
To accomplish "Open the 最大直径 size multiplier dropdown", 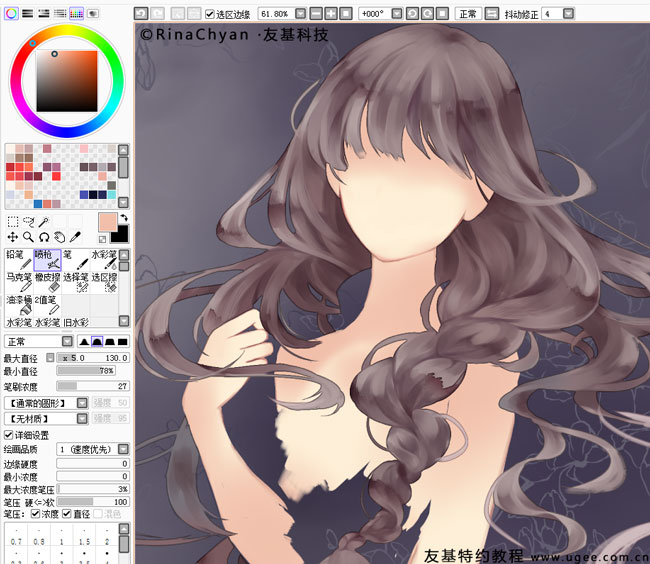I will tap(50, 358).
